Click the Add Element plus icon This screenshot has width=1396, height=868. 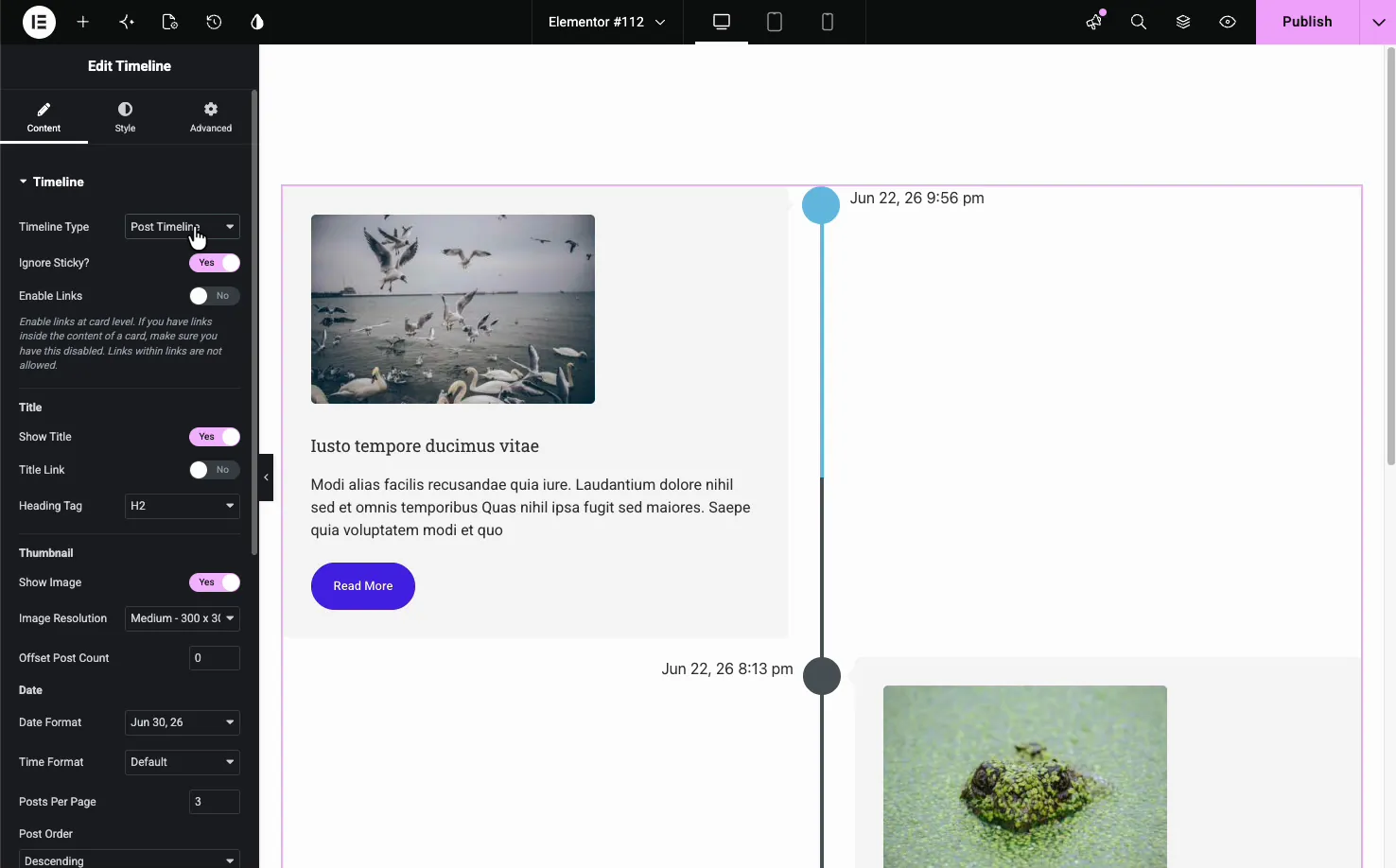(83, 22)
